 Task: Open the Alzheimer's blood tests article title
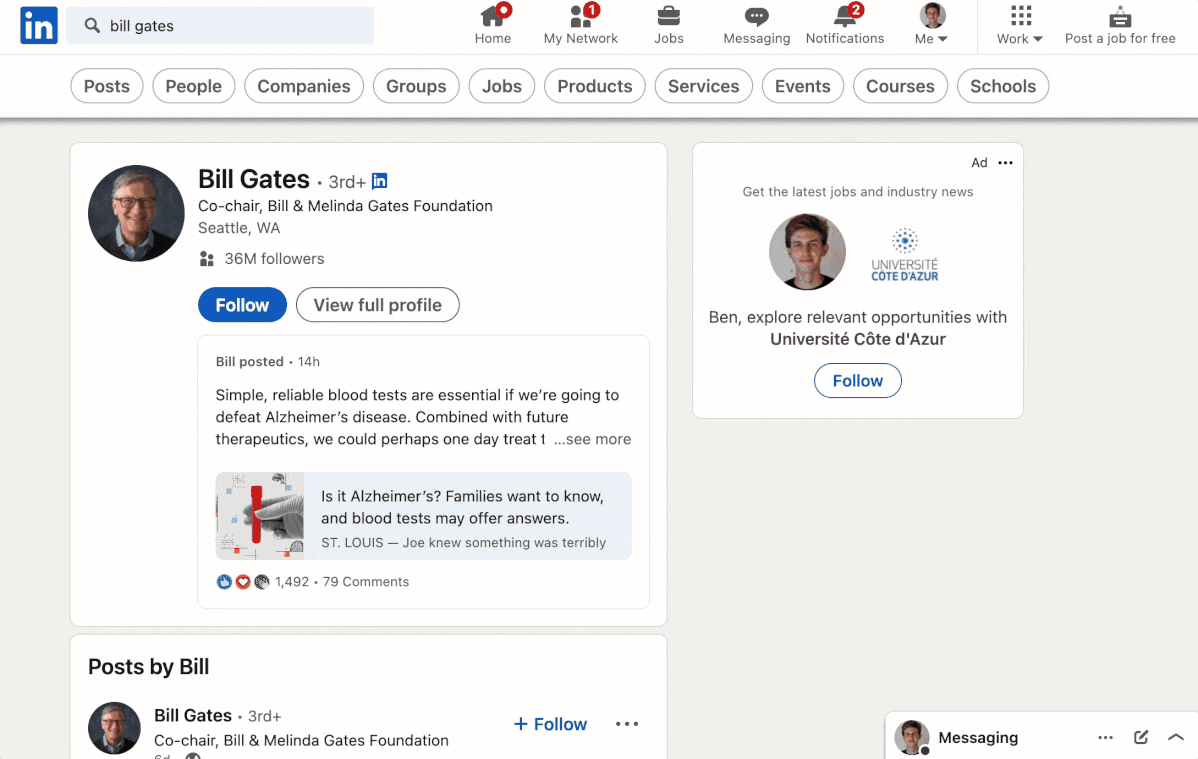pyautogui.click(x=462, y=507)
